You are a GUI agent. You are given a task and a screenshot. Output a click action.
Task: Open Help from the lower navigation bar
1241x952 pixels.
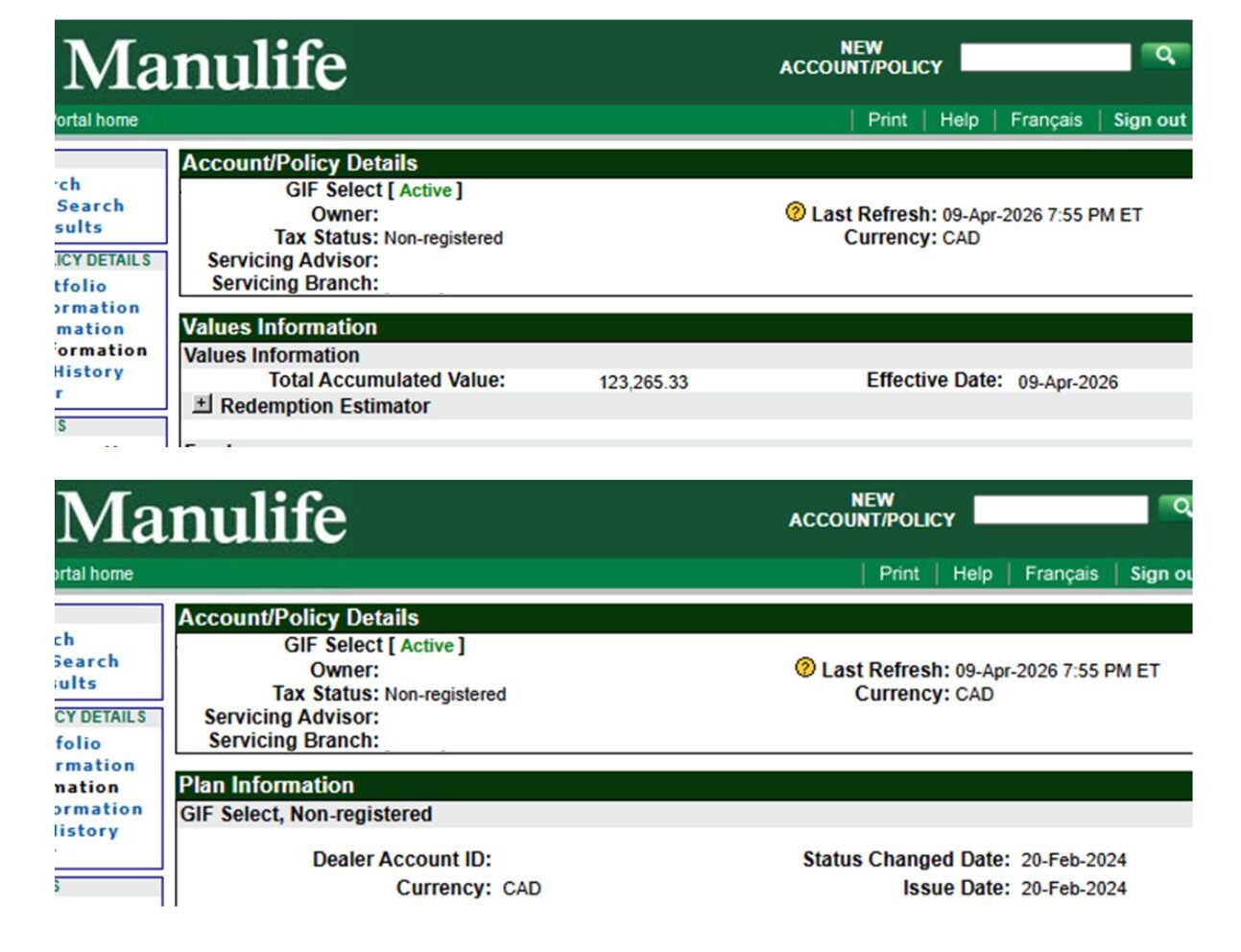[x=971, y=574]
